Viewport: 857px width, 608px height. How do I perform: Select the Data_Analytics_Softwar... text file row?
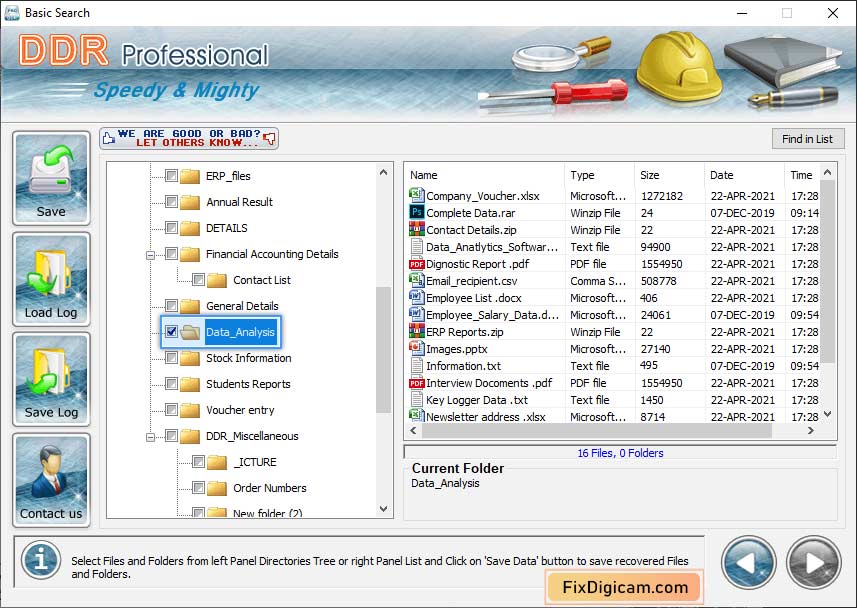614,247
